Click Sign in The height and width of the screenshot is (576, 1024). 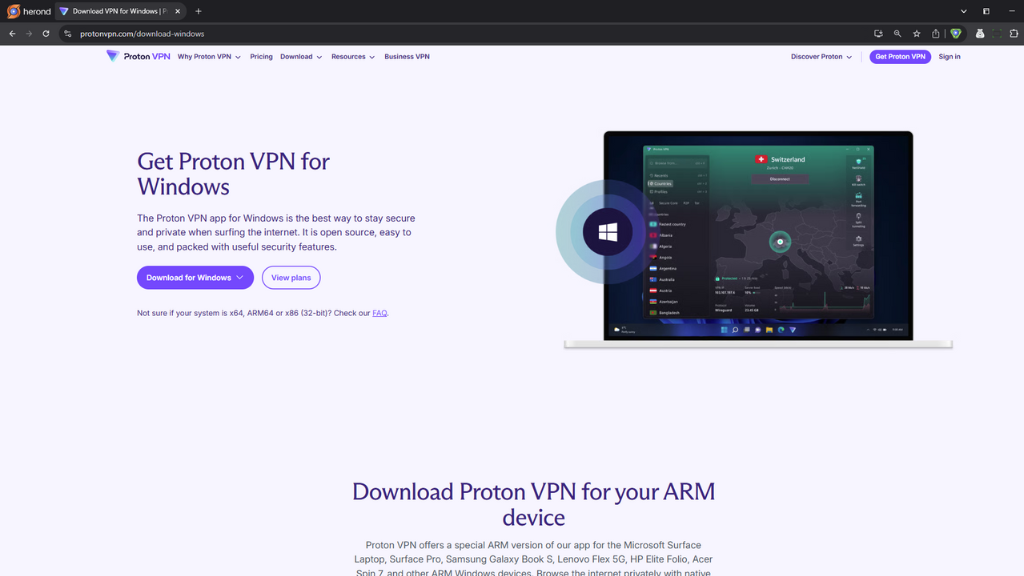pyautogui.click(x=949, y=57)
